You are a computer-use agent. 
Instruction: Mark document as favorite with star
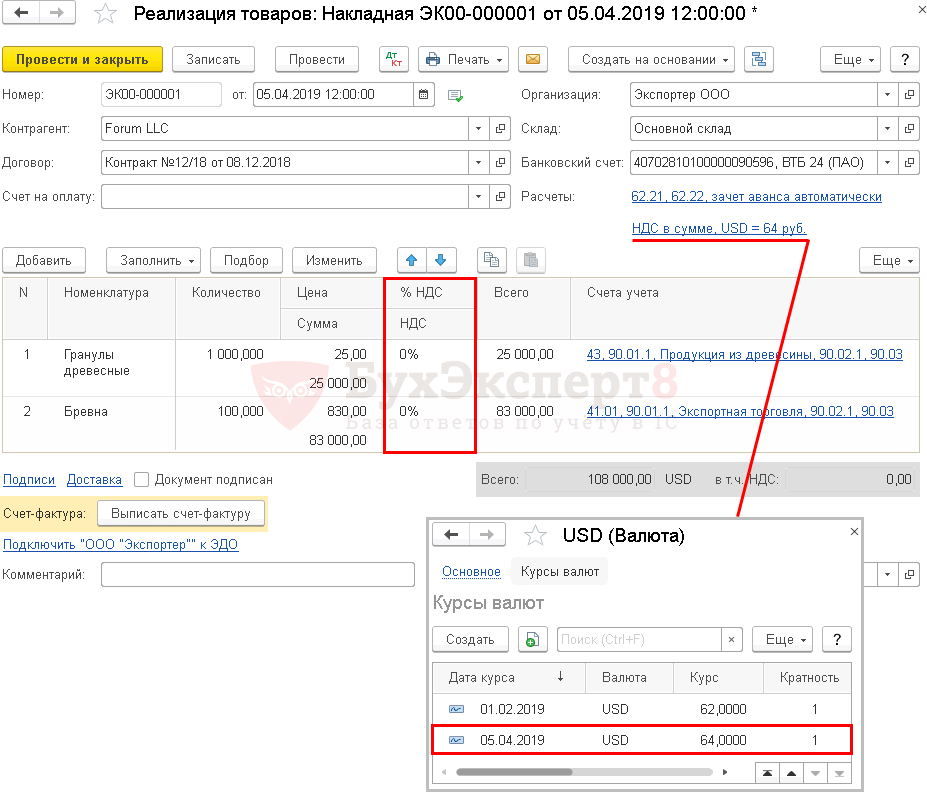click(105, 13)
